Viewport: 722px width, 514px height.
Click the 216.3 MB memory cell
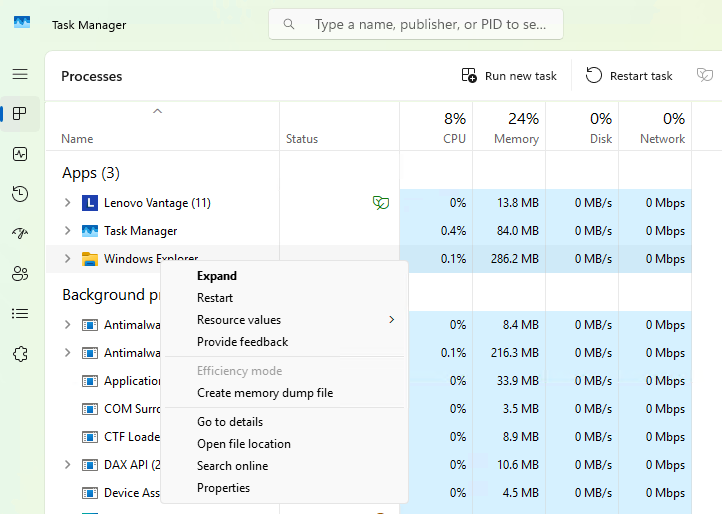[x=509, y=353]
